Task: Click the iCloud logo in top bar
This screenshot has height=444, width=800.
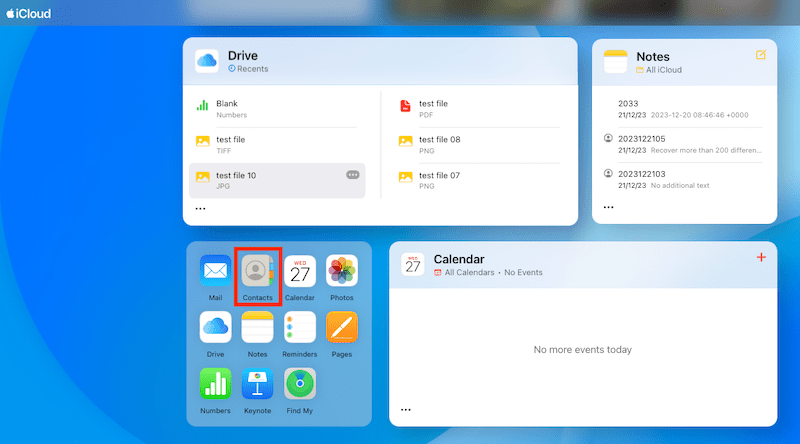Action: pos(29,14)
